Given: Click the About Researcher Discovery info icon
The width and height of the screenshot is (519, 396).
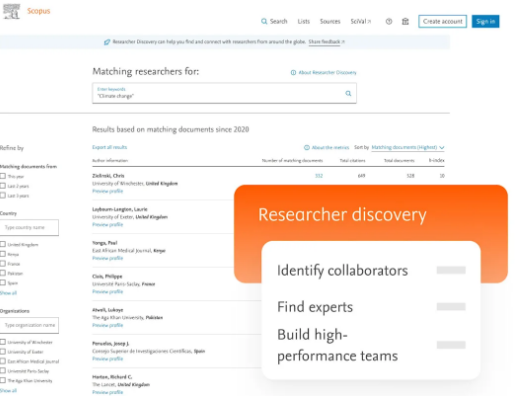Looking at the screenshot, I should click(x=293, y=72).
